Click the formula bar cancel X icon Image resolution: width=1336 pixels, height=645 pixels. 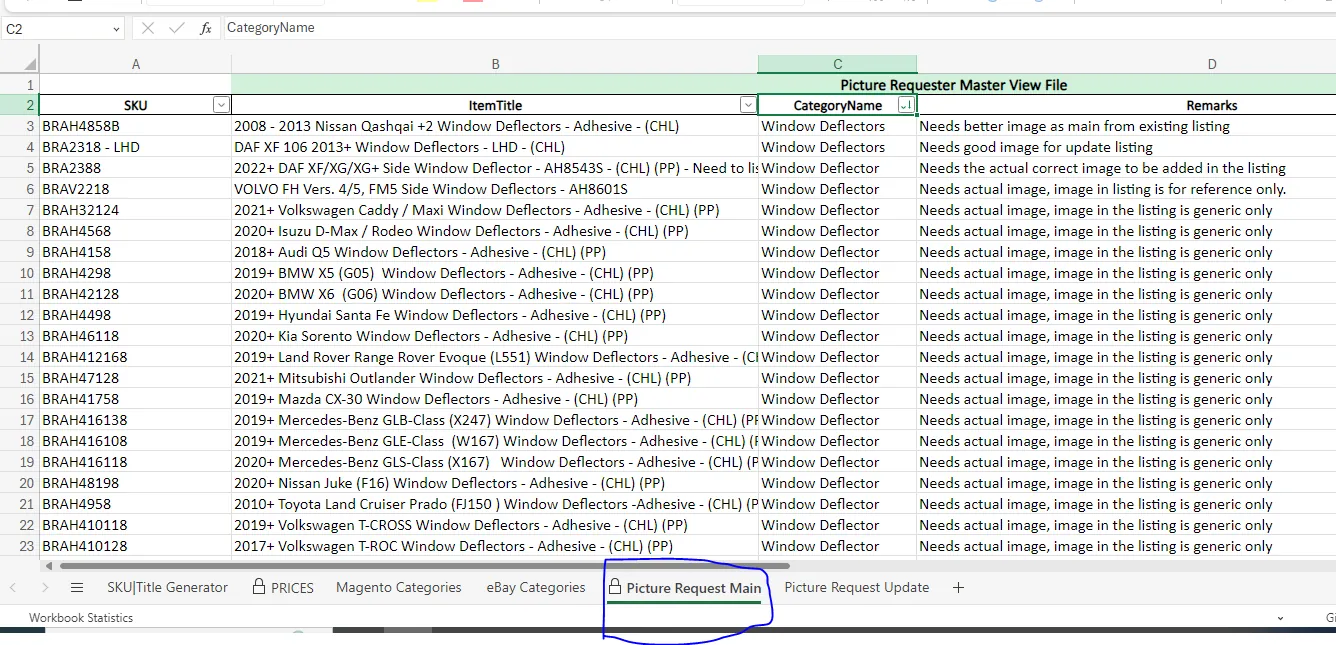click(148, 28)
